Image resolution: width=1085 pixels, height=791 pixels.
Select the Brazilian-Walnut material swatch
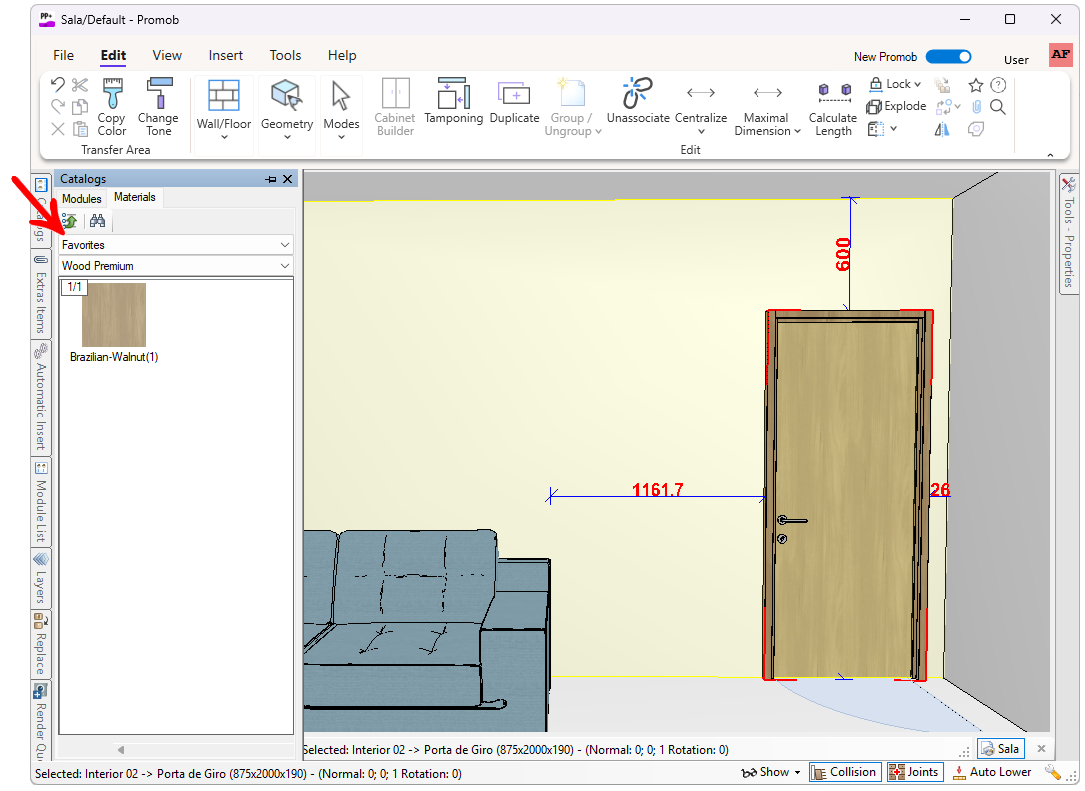pyautogui.click(x=114, y=315)
